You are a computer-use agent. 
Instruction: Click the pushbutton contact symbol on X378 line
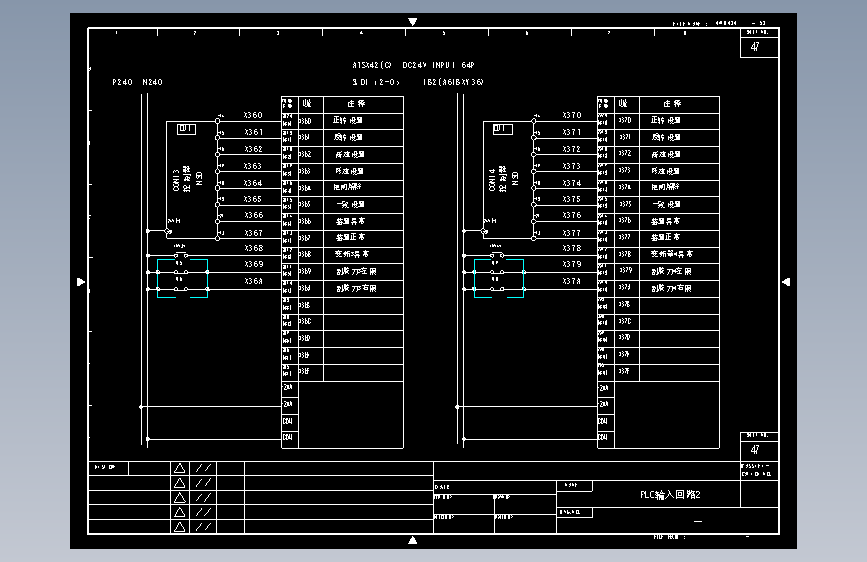[497, 254]
